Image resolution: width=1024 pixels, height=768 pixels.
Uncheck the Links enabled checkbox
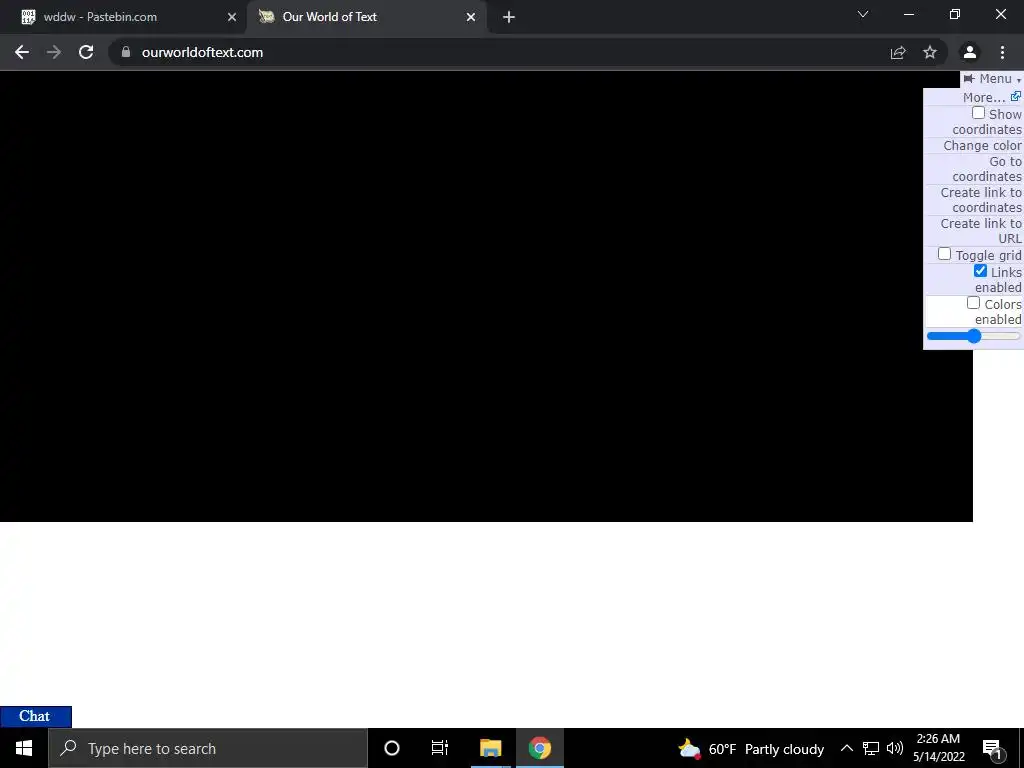pos(980,270)
